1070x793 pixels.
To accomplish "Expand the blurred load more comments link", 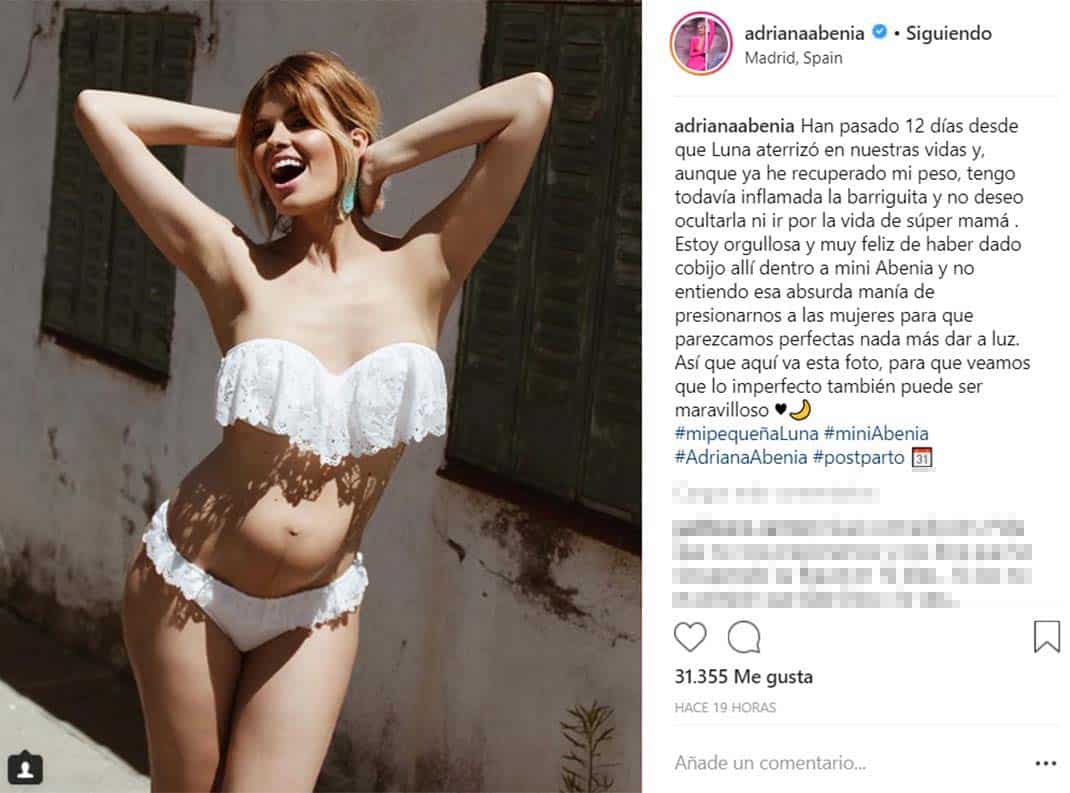I will pos(776,493).
